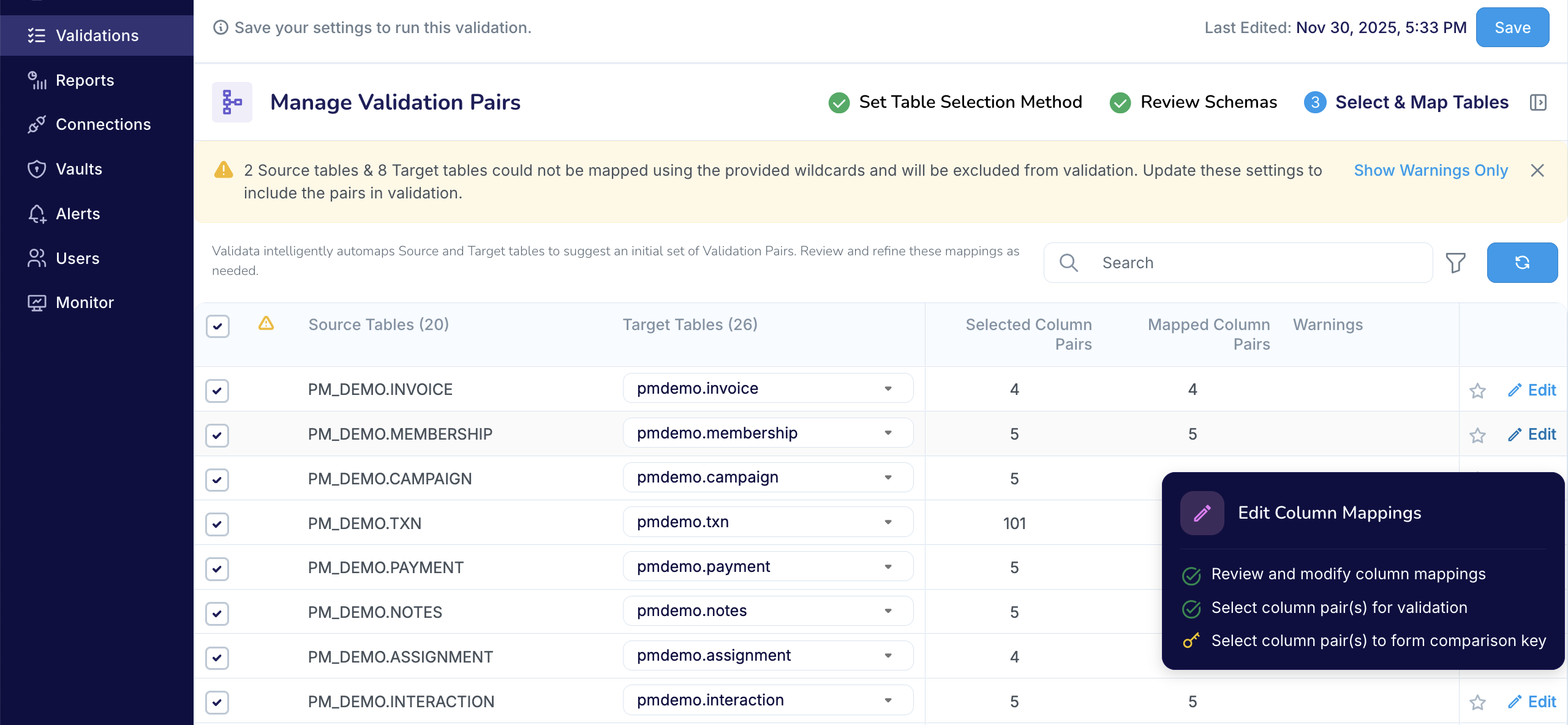Screen dimensions: 1568x725
Task: Toggle the select-all checkbox in the header
Action: pos(217,326)
